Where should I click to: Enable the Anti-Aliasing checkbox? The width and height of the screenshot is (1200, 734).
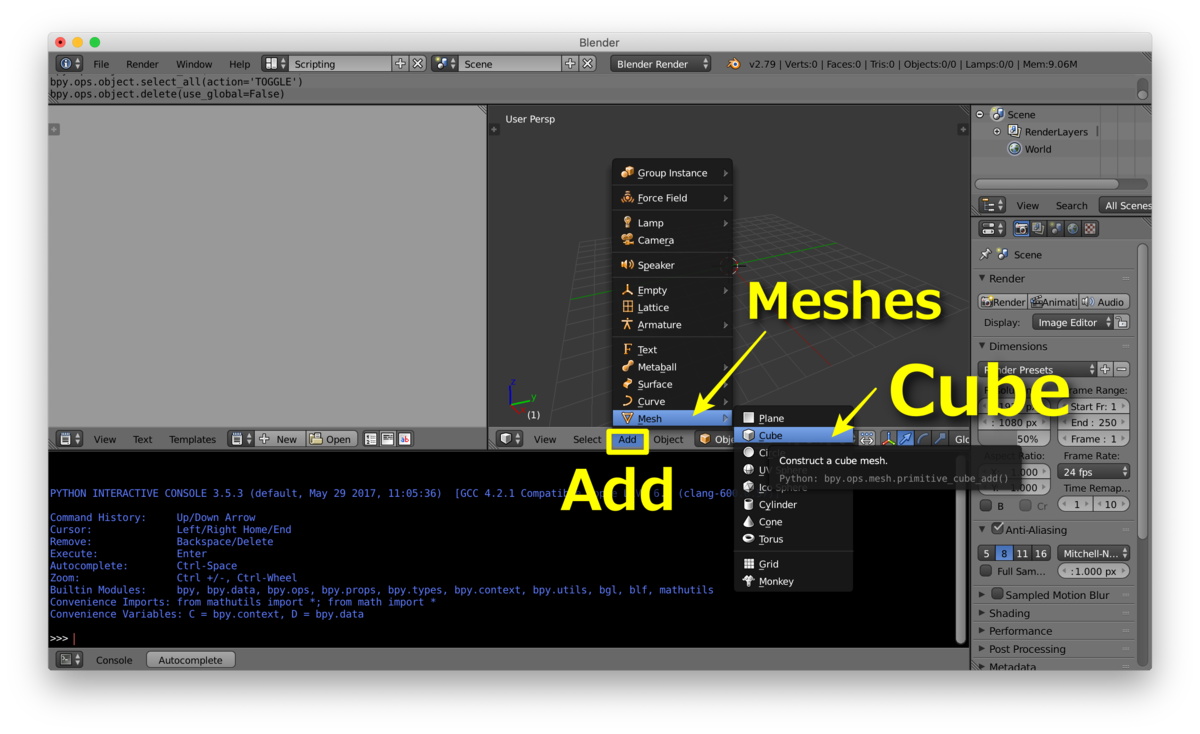tap(998, 529)
